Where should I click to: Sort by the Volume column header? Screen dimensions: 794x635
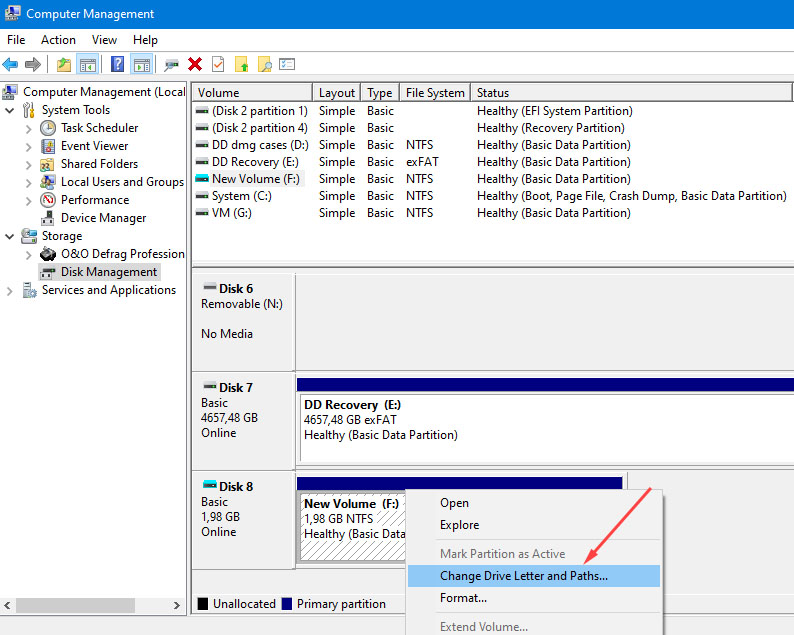[x=252, y=93]
